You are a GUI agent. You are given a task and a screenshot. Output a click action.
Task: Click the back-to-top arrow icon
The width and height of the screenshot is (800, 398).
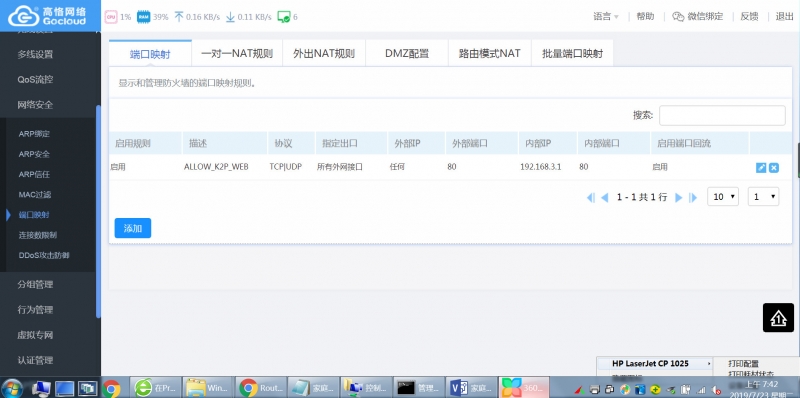coord(779,317)
